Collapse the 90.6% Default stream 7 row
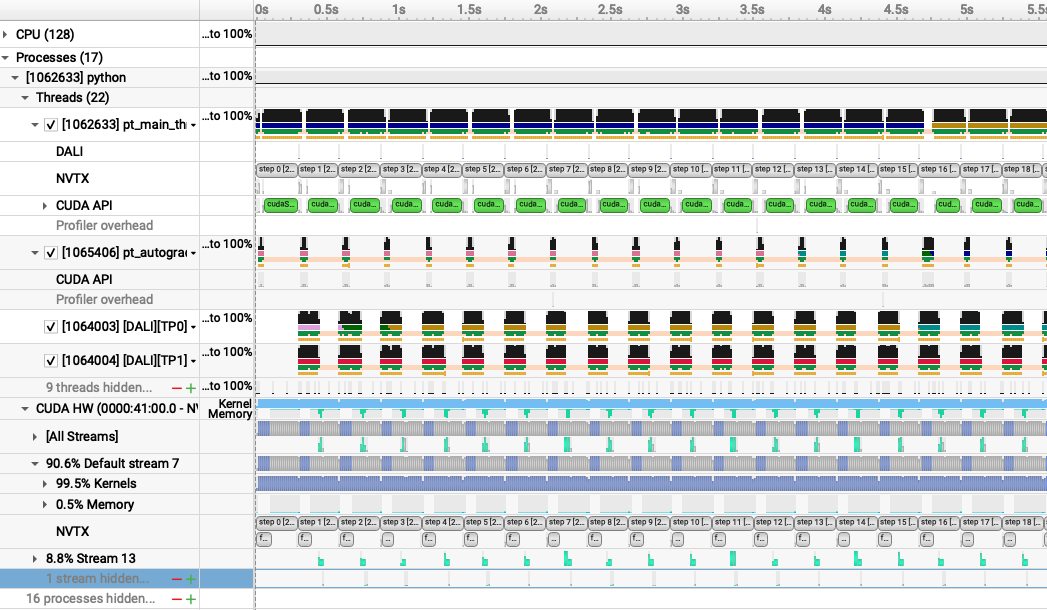1047x610 pixels. [x=35, y=463]
